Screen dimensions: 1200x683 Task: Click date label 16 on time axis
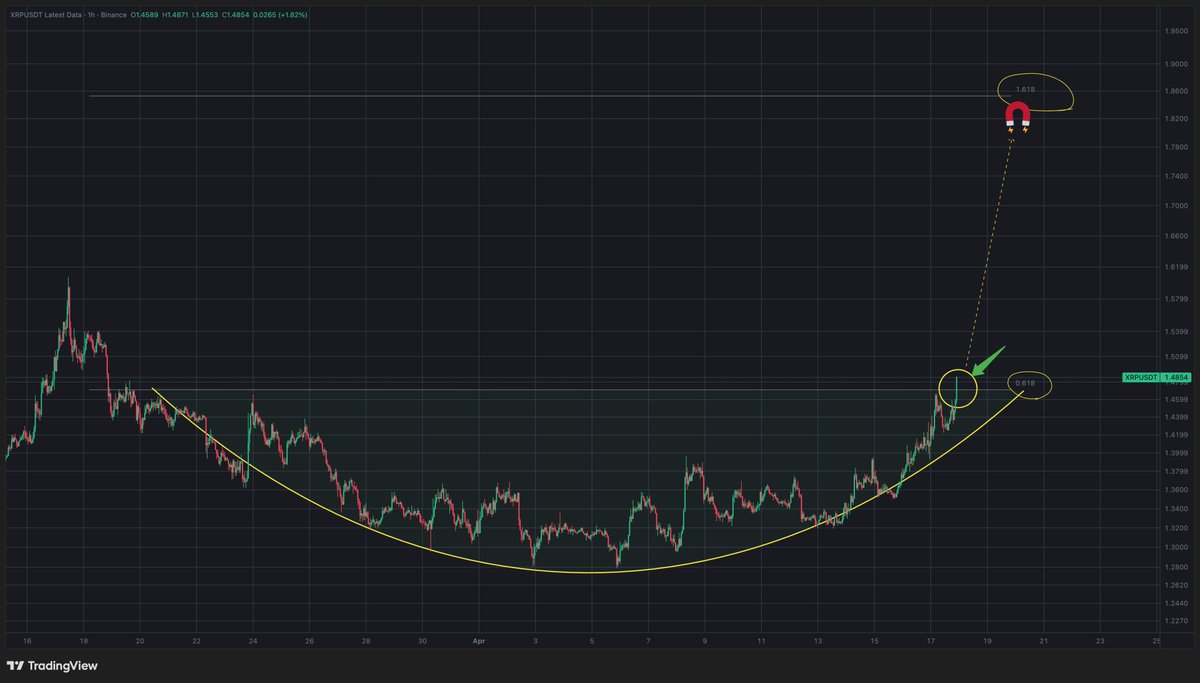coord(27,640)
